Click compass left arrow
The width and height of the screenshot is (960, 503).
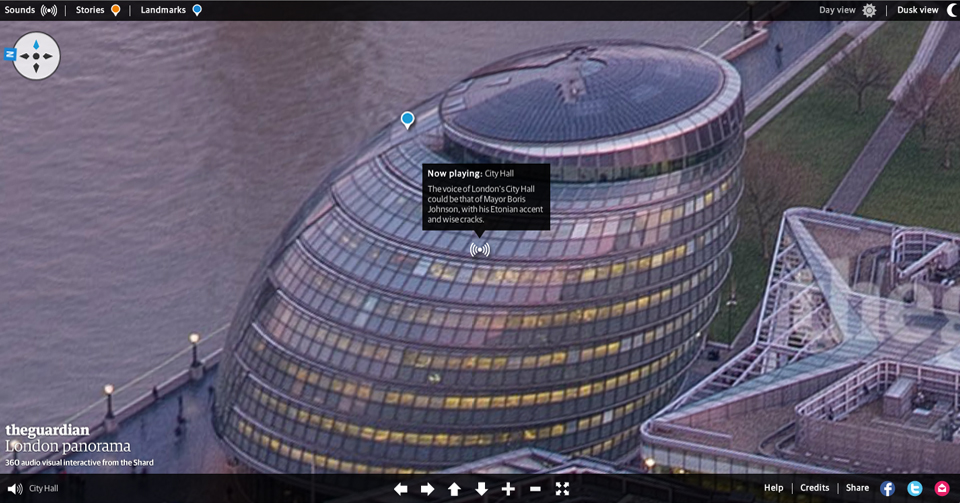coord(24,56)
